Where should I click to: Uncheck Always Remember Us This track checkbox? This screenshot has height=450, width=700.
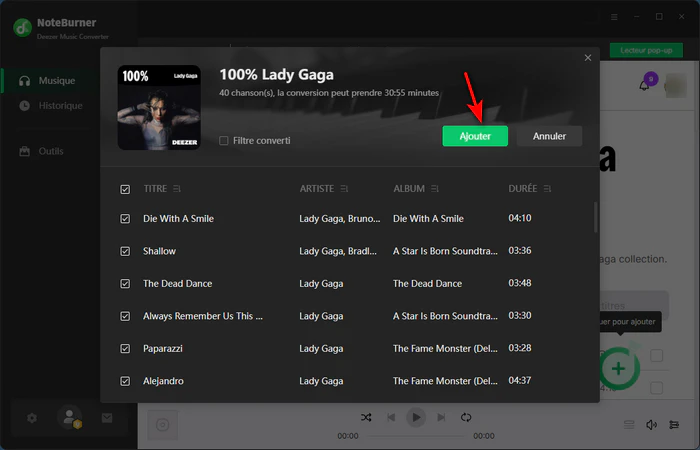pos(125,317)
